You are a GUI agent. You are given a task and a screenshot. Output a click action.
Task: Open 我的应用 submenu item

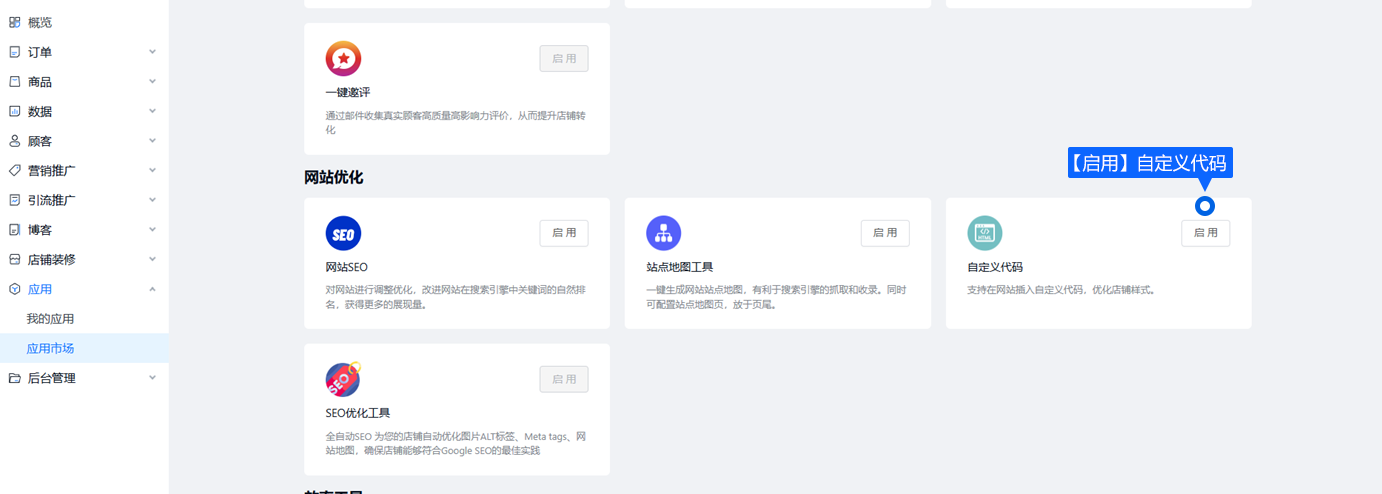(50, 319)
